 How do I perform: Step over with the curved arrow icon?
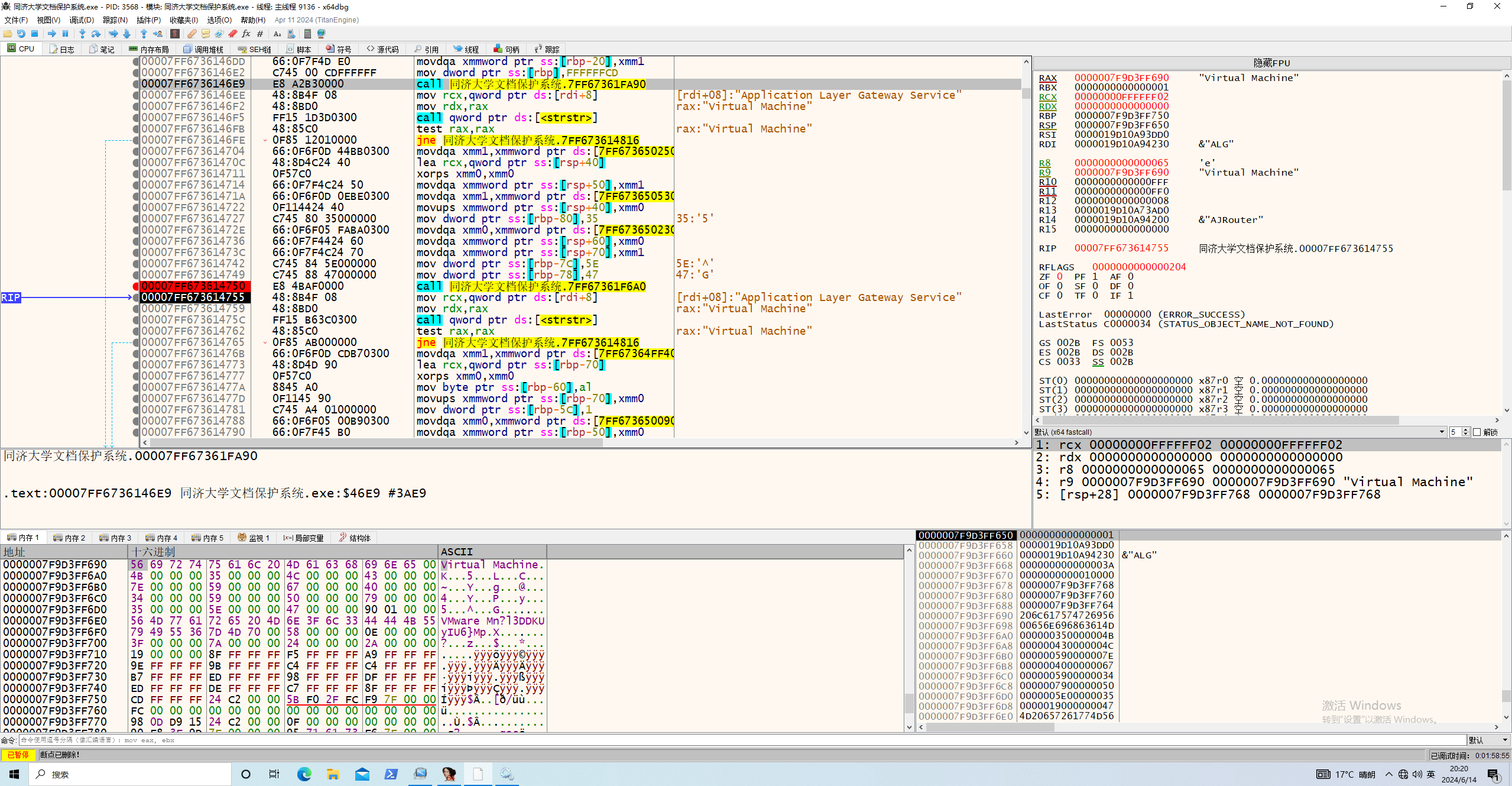(96, 34)
